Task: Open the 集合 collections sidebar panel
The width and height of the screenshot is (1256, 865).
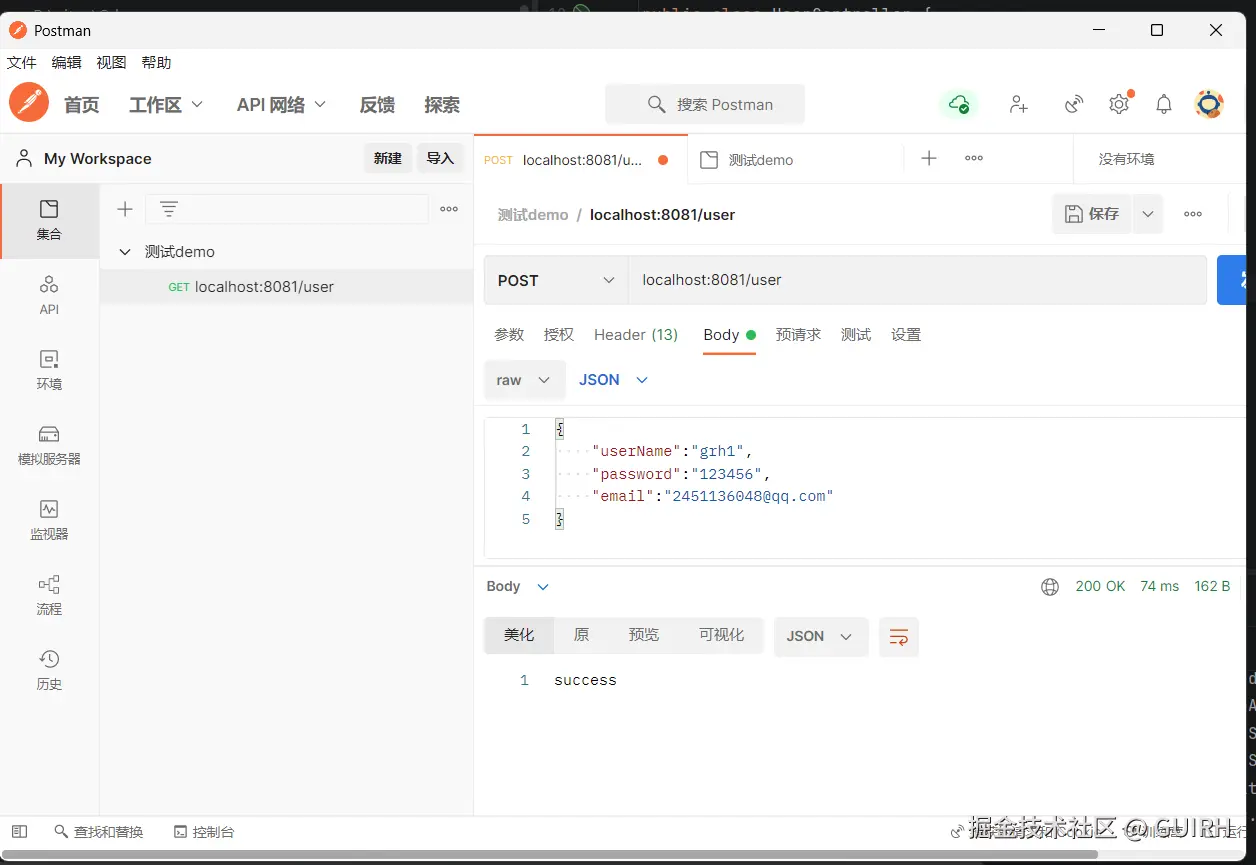Action: click(49, 220)
